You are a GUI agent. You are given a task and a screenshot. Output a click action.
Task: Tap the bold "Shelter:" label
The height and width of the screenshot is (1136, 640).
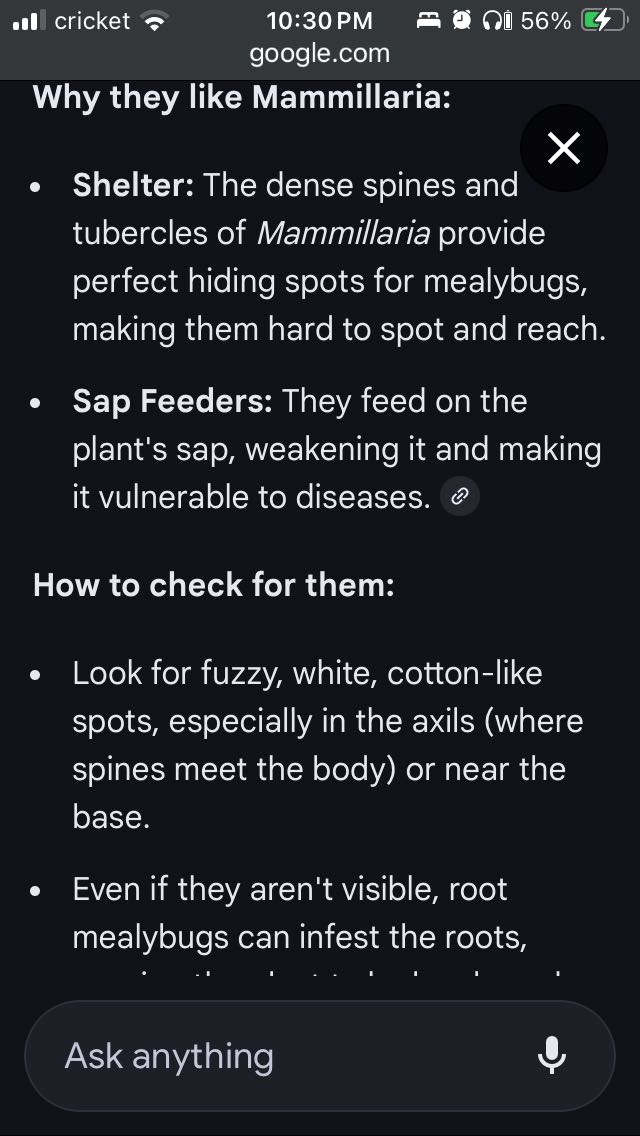click(133, 185)
